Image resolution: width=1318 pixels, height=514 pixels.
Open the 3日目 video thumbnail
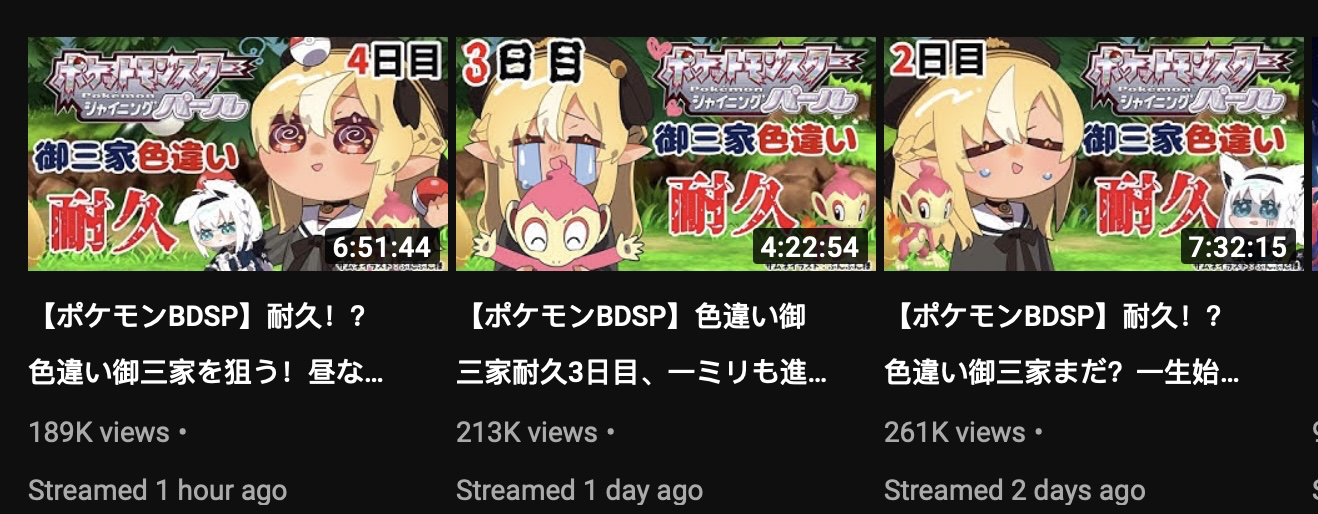click(x=666, y=154)
